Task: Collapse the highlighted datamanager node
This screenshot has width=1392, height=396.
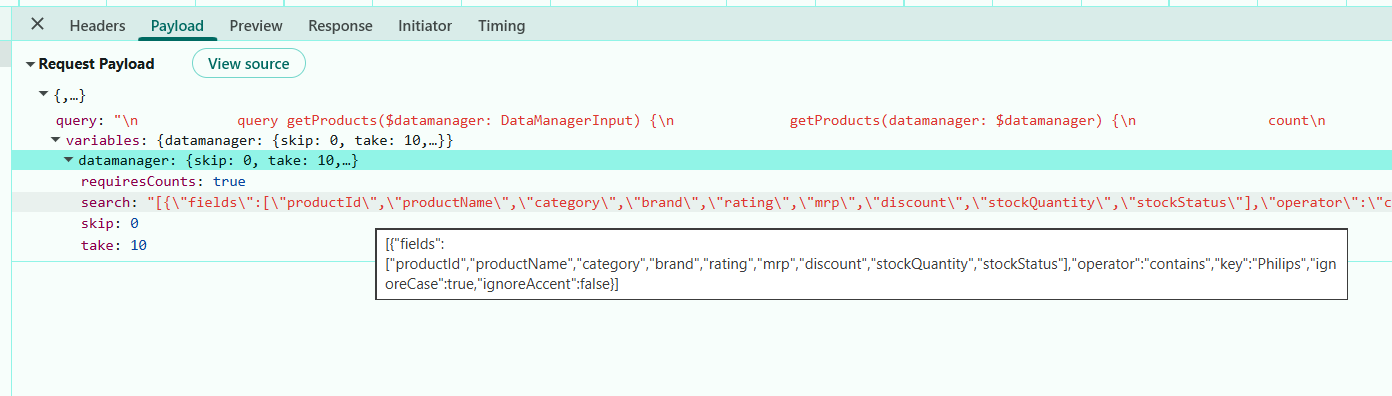Action: 68,161
